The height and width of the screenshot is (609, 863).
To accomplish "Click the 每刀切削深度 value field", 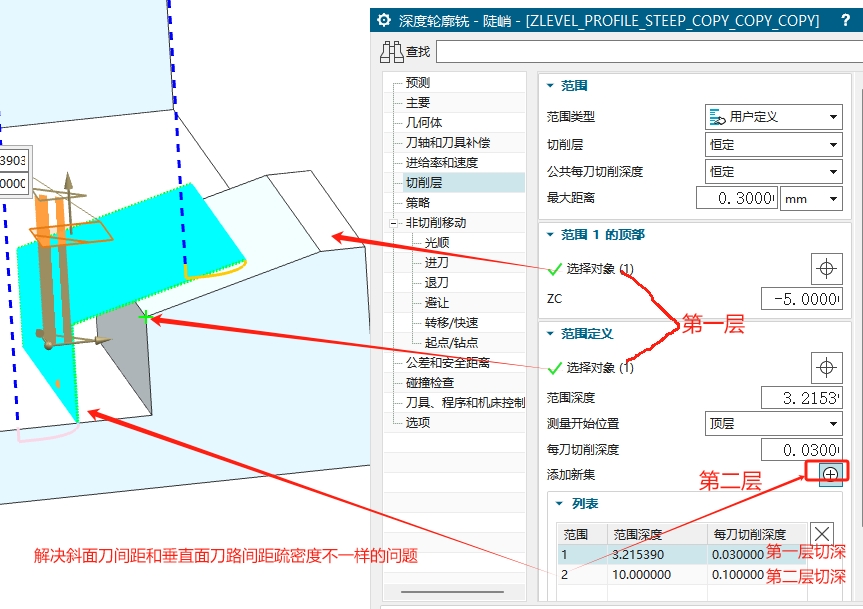I will tap(801, 450).
